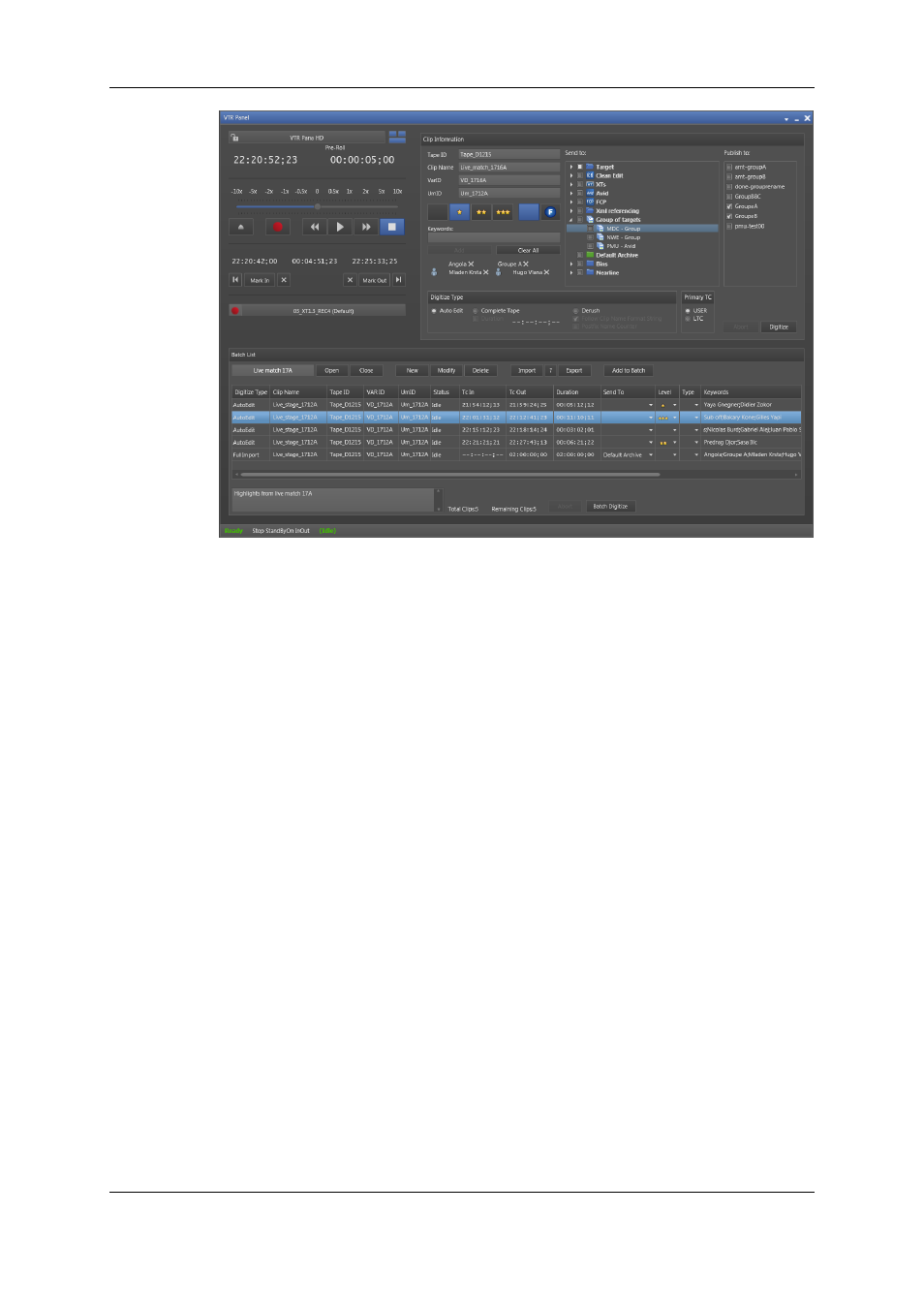The width and height of the screenshot is (924, 1307).
Task: Set clip rating to three stars
Action: click(x=503, y=211)
